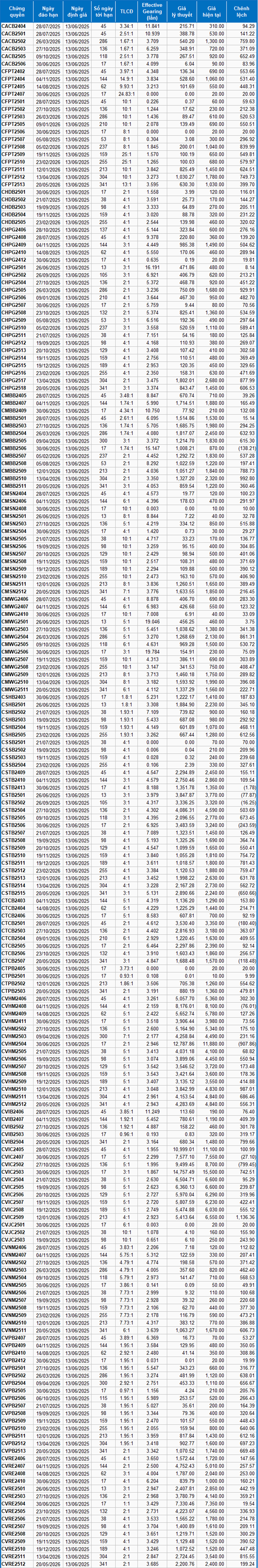Viewport: 258px width, 1568px height.
Task: Click the 815.55 difference for CVRE2511
Action: pos(246,1556)
